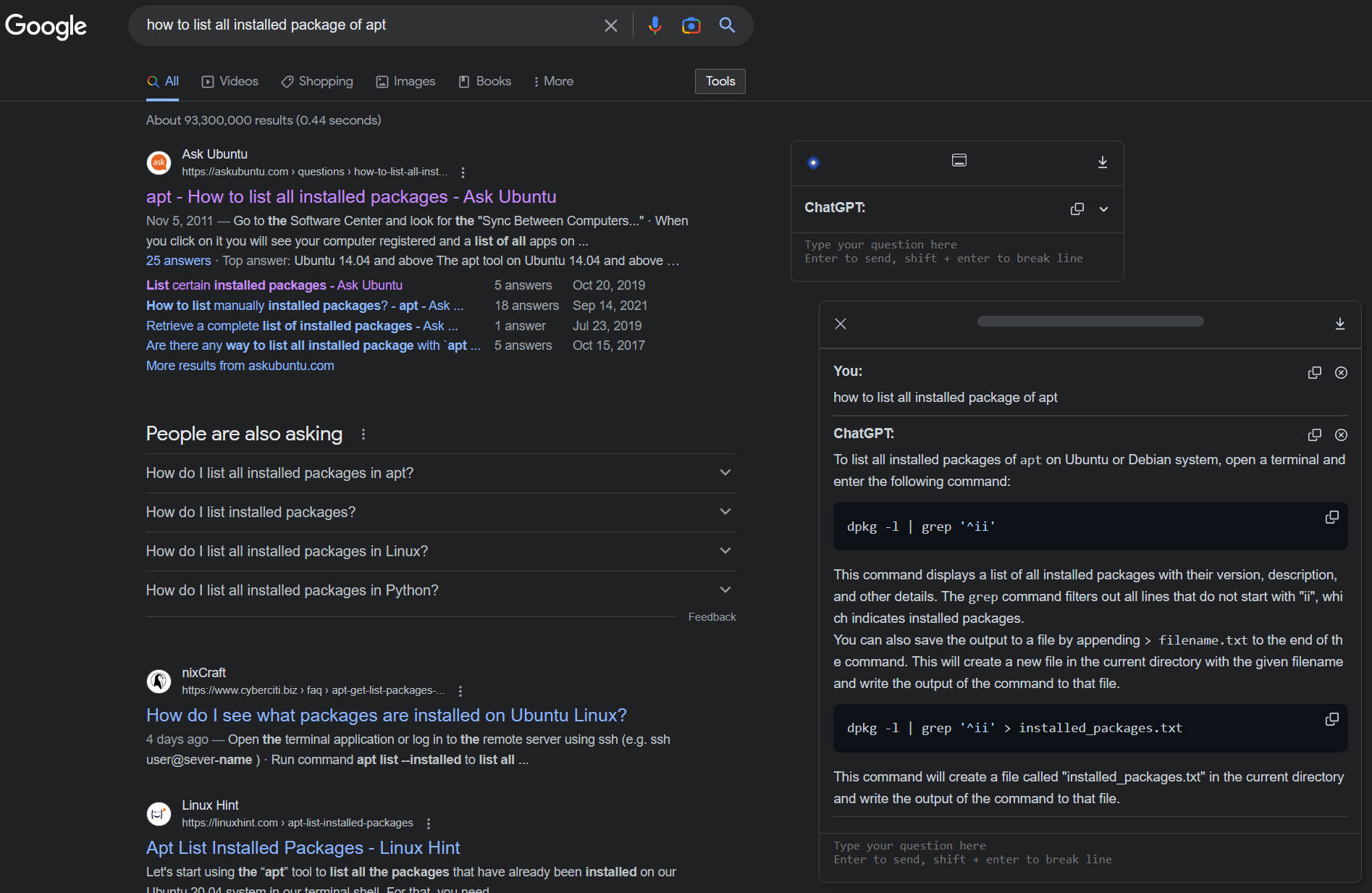Expand How do I list installed packages?
This screenshot has height=893, width=1372.
coord(441,512)
